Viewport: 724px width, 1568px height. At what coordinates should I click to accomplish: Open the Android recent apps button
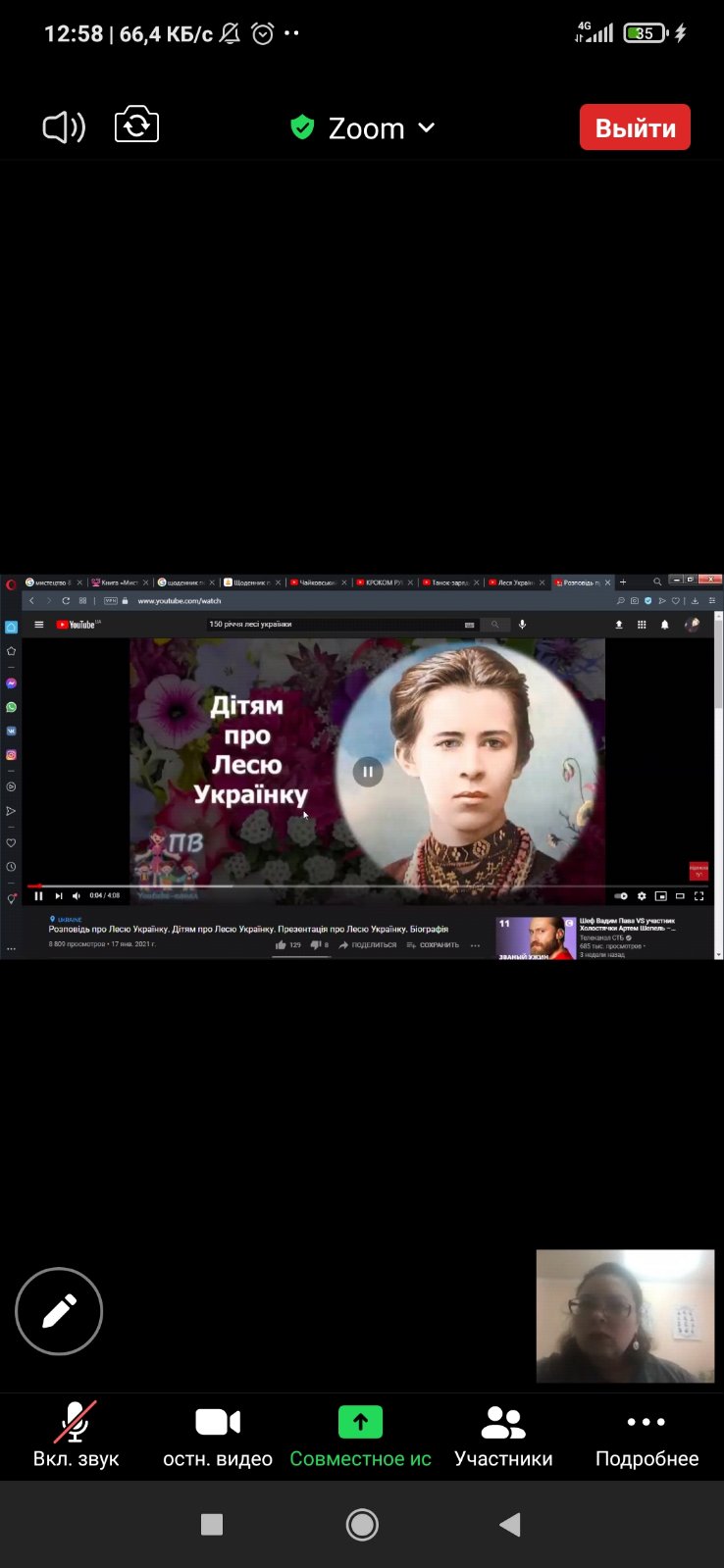(212, 1524)
